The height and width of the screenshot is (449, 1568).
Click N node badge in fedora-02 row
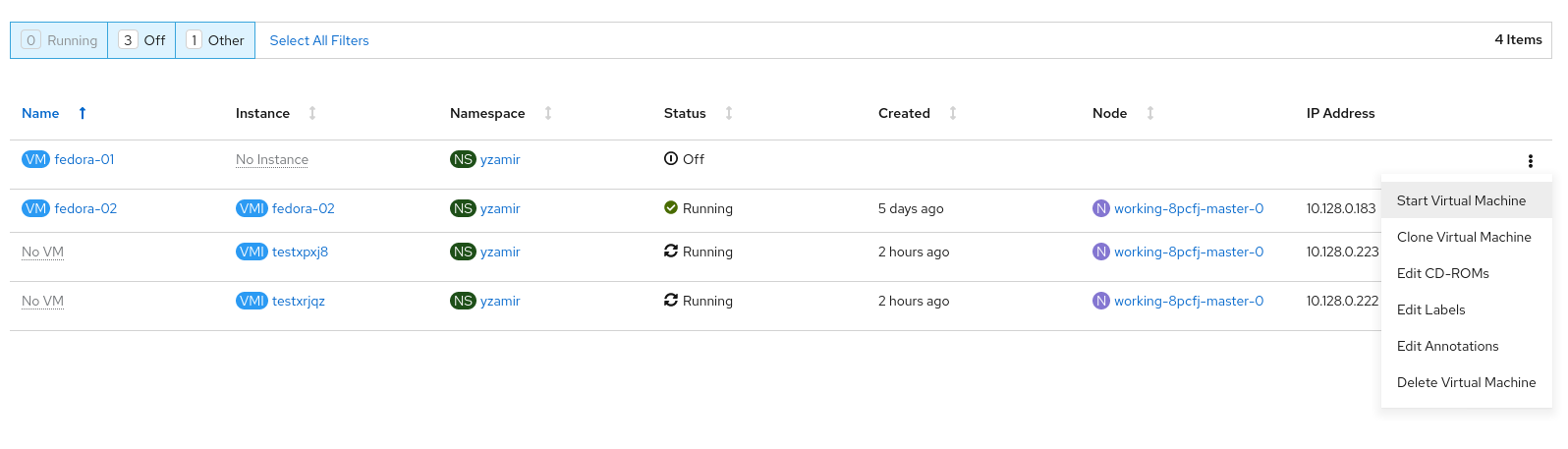1101,208
